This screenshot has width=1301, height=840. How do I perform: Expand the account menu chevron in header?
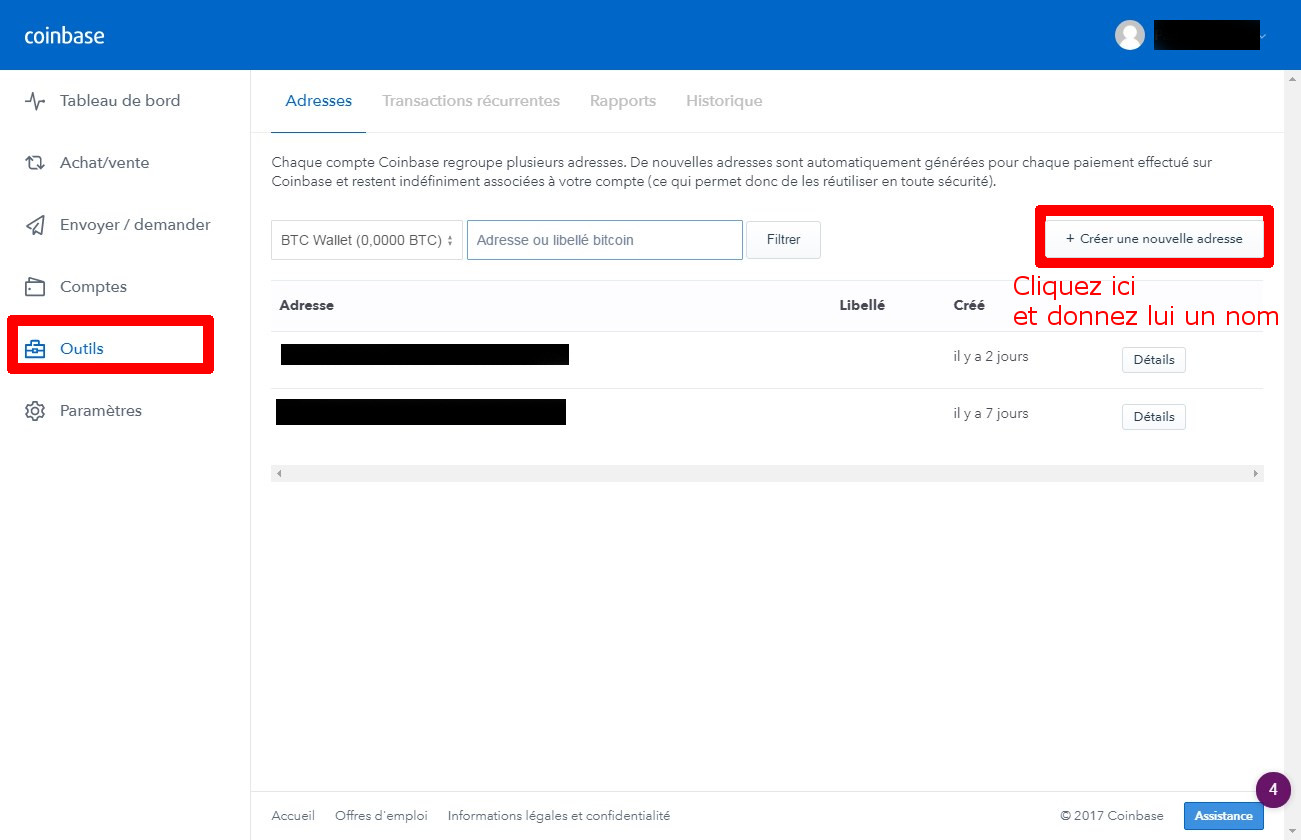pos(1263,36)
